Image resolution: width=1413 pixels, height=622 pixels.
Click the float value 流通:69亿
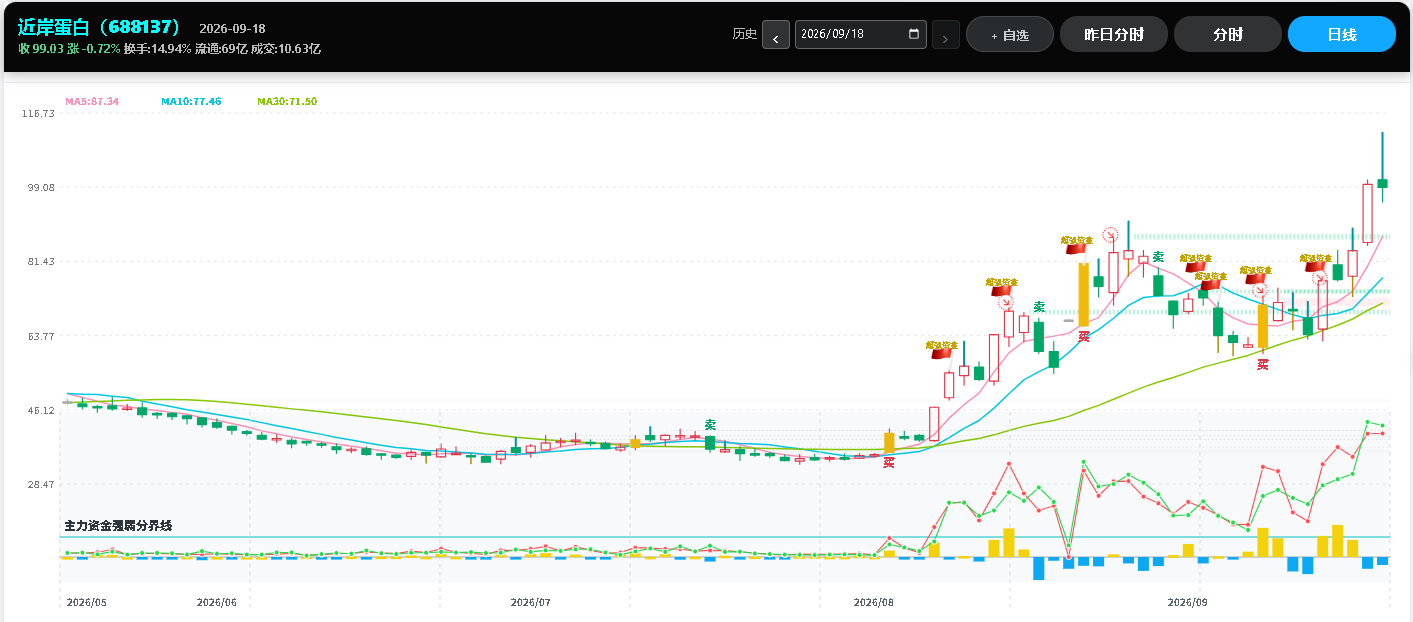click(x=221, y=49)
